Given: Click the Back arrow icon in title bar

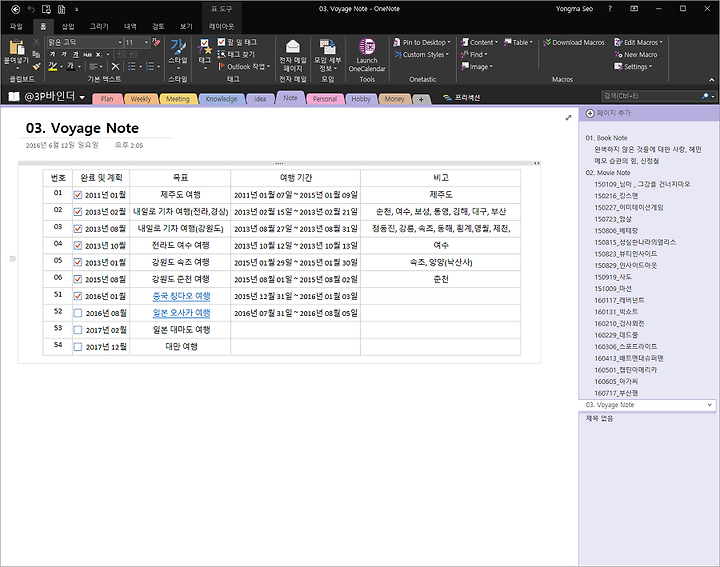Looking at the screenshot, I should 16,9.
